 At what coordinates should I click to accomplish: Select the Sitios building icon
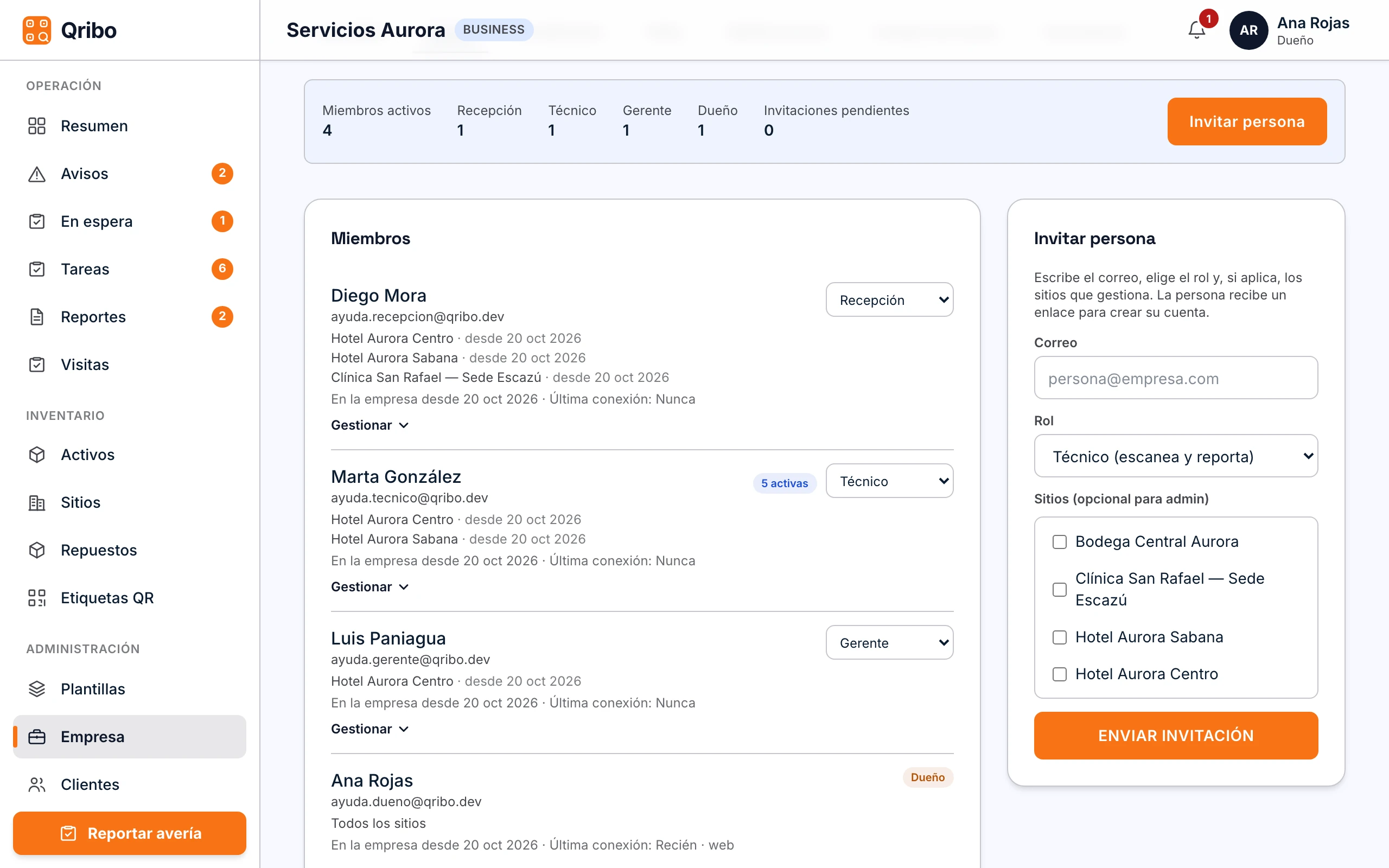click(x=37, y=502)
